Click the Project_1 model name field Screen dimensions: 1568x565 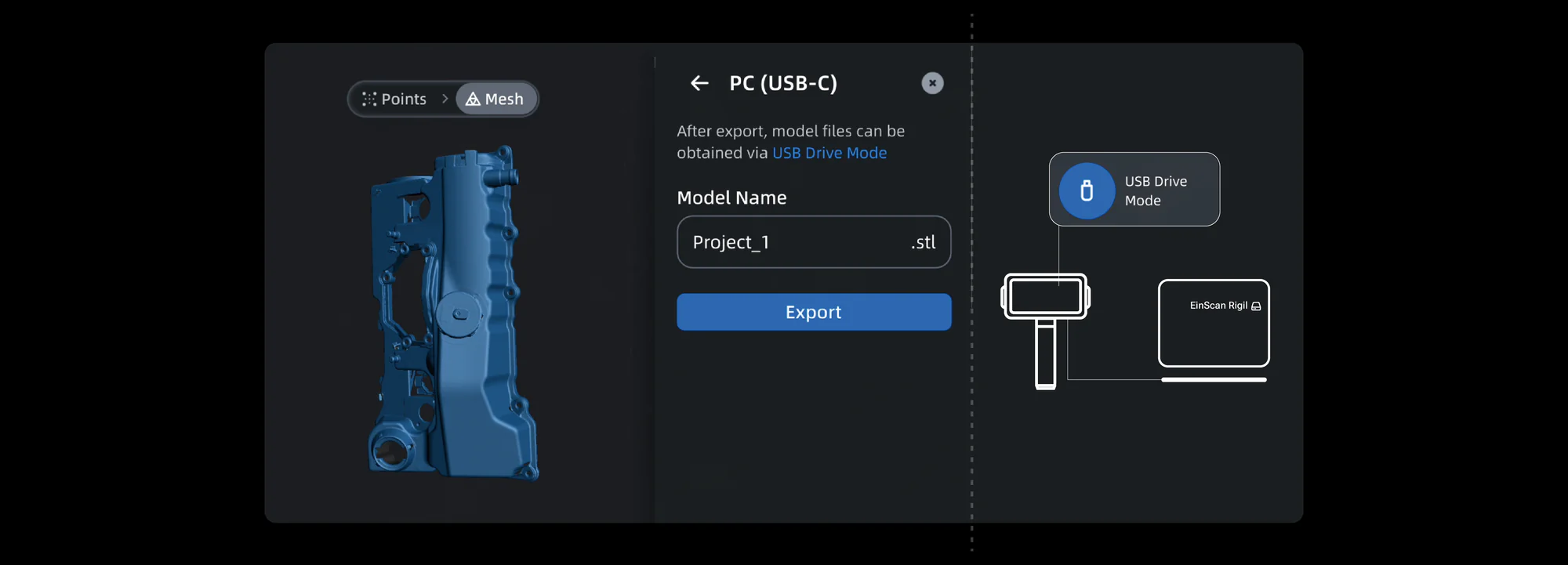pyautogui.click(x=814, y=242)
